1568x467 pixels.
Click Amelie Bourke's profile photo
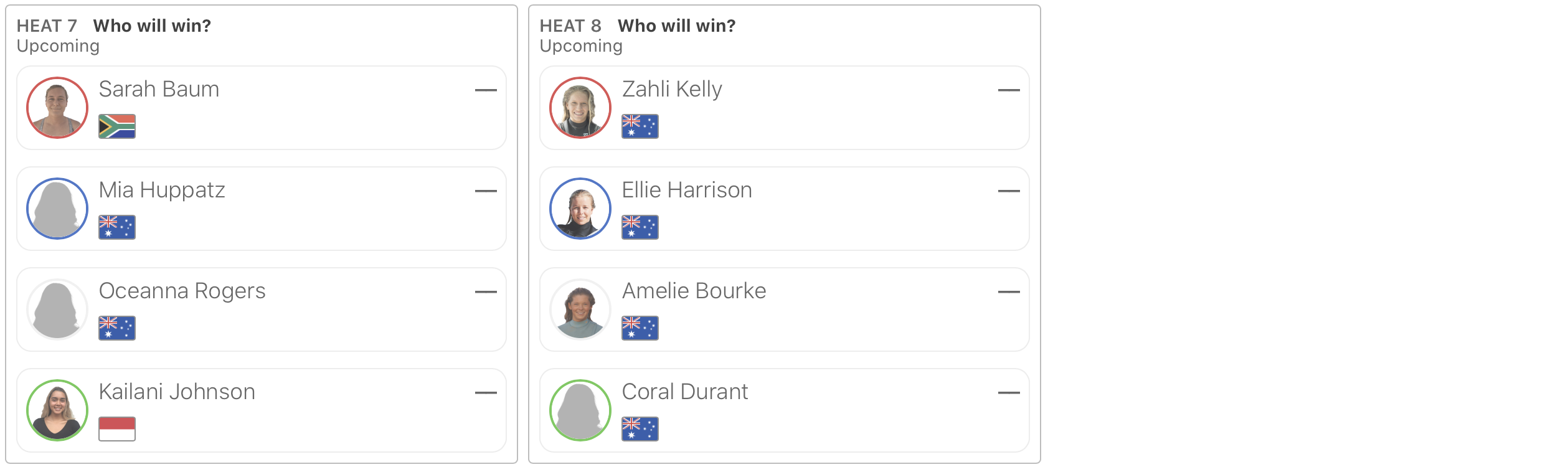580,309
